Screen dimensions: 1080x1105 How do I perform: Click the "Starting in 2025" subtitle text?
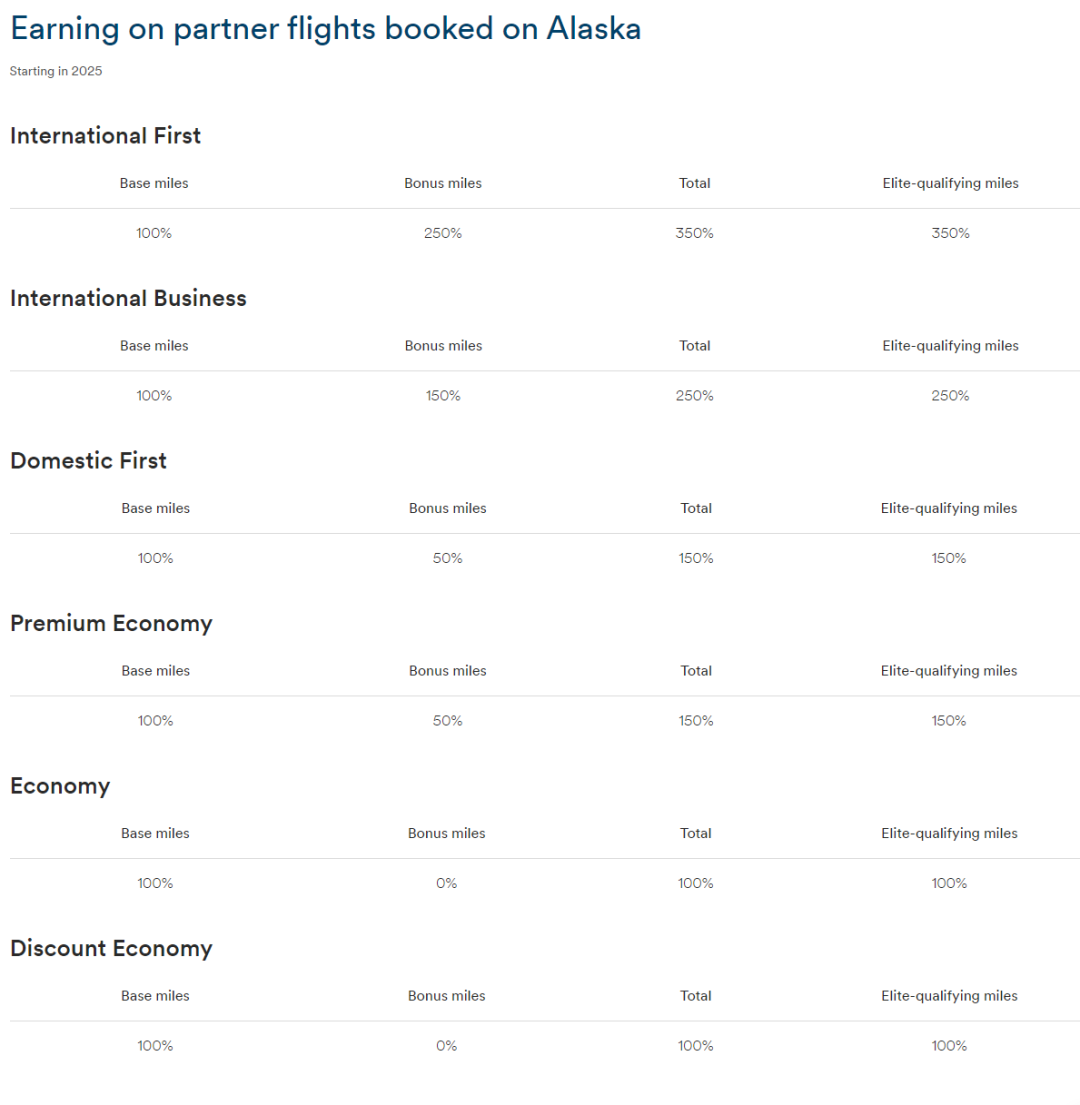[x=56, y=71]
